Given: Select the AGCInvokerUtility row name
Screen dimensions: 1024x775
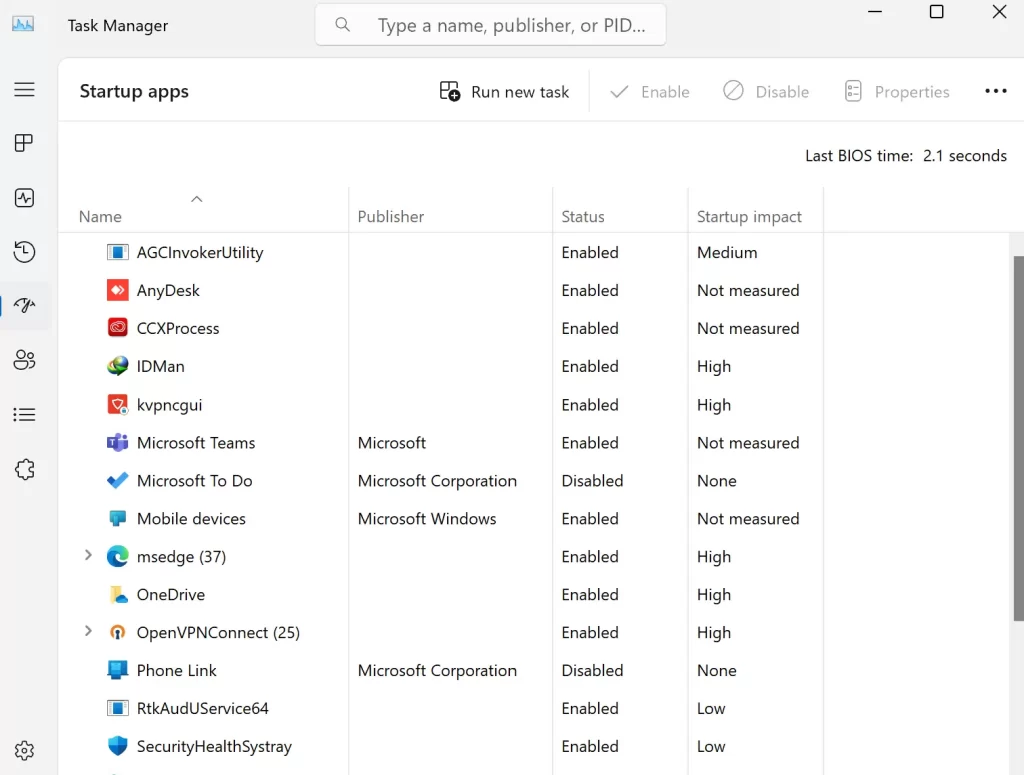Looking at the screenshot, I should (x=200, y=253).
